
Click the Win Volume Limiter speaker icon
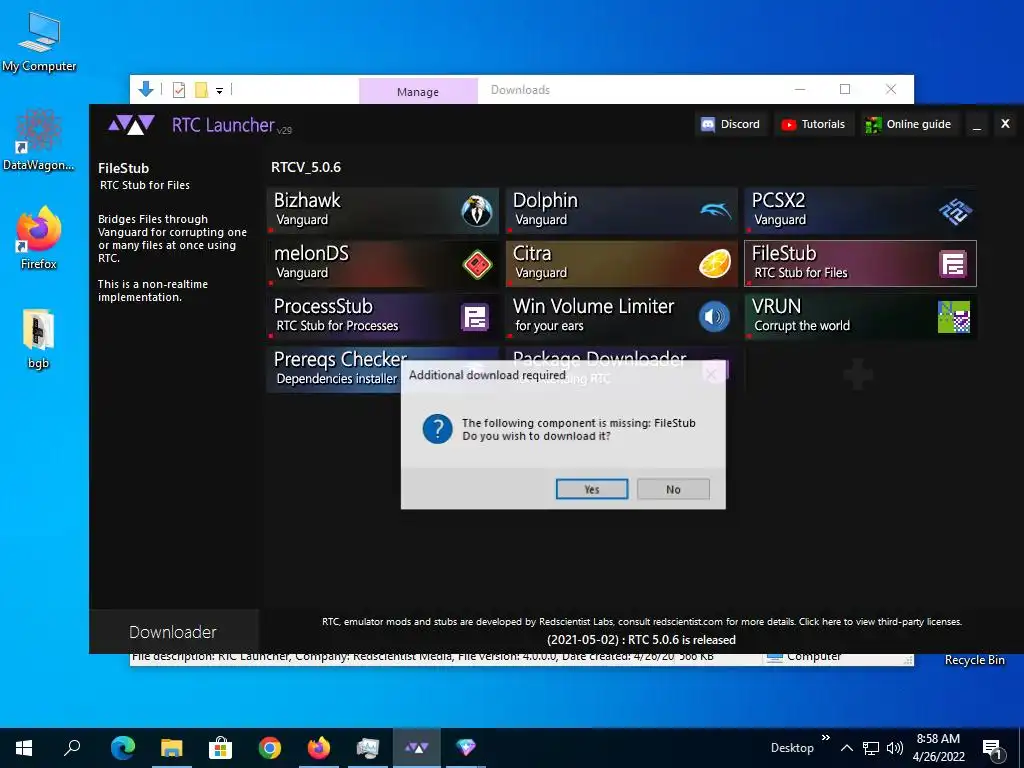pyautogui.click(x=714, y=317)
